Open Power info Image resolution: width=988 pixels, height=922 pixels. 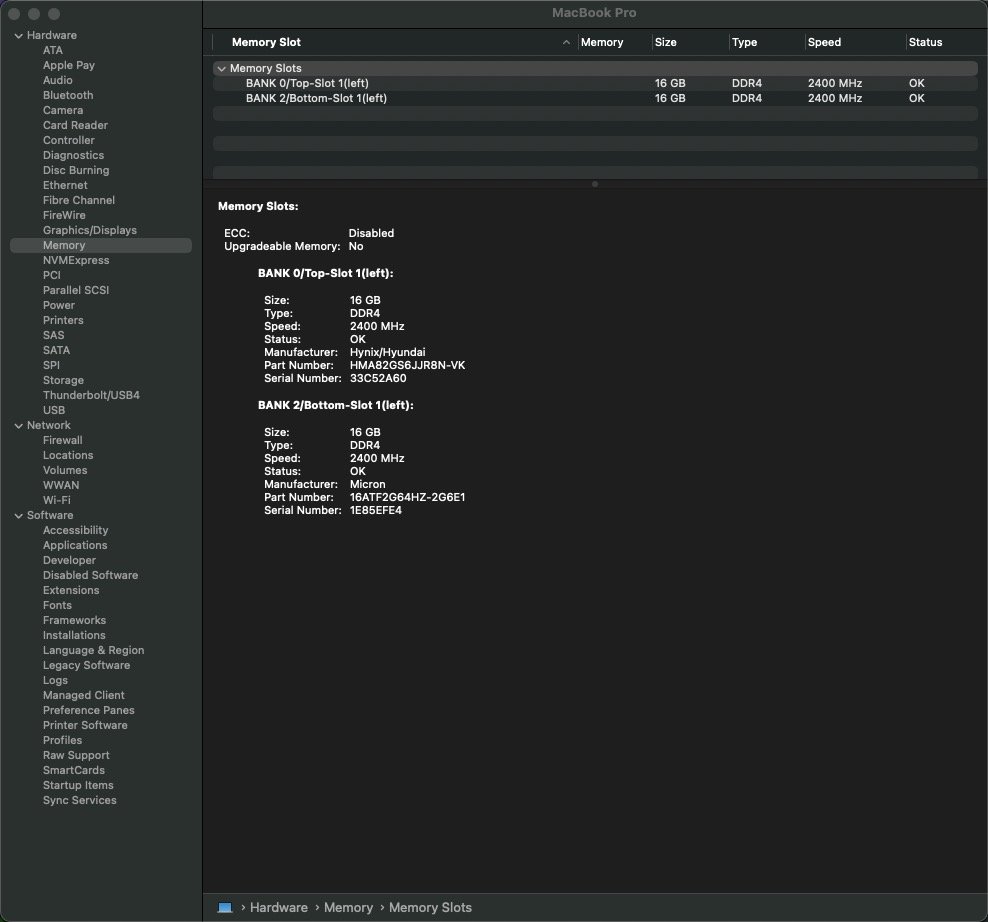click(x=59, y=306)
